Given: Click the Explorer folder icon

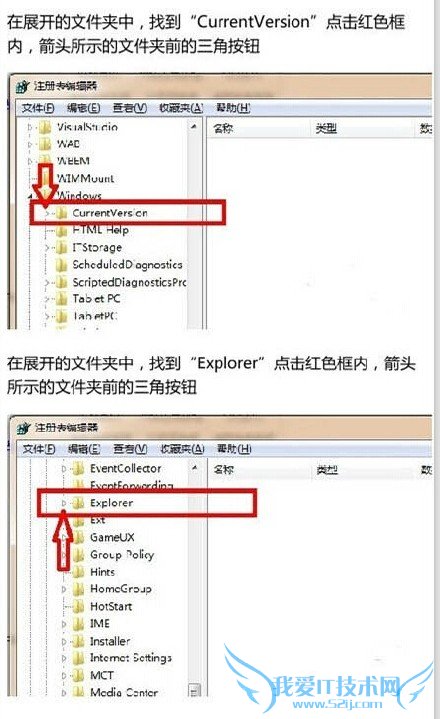Looking at the screenshot, I should point(79,503).
